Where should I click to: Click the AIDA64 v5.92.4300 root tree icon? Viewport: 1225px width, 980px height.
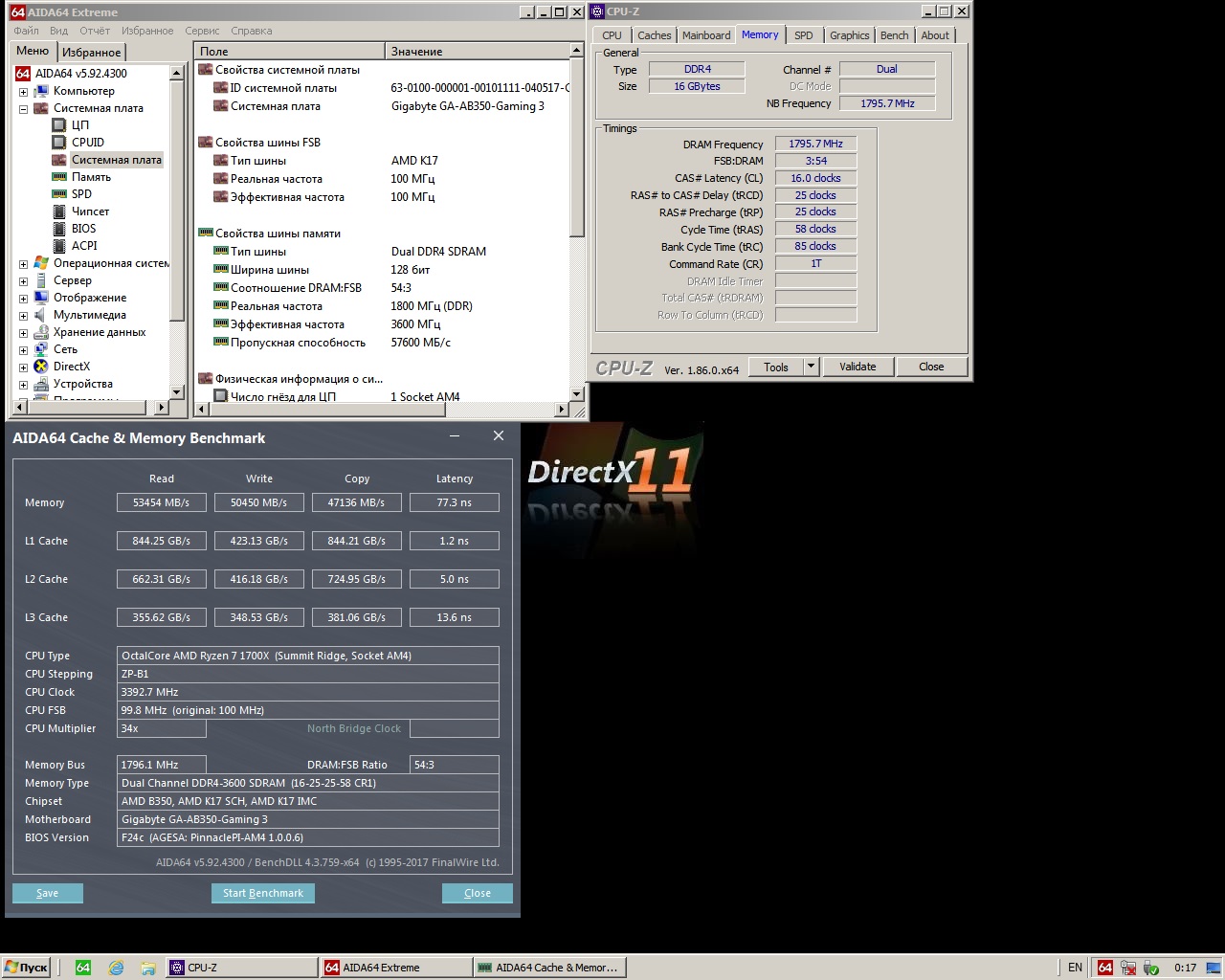click(22, 74)
